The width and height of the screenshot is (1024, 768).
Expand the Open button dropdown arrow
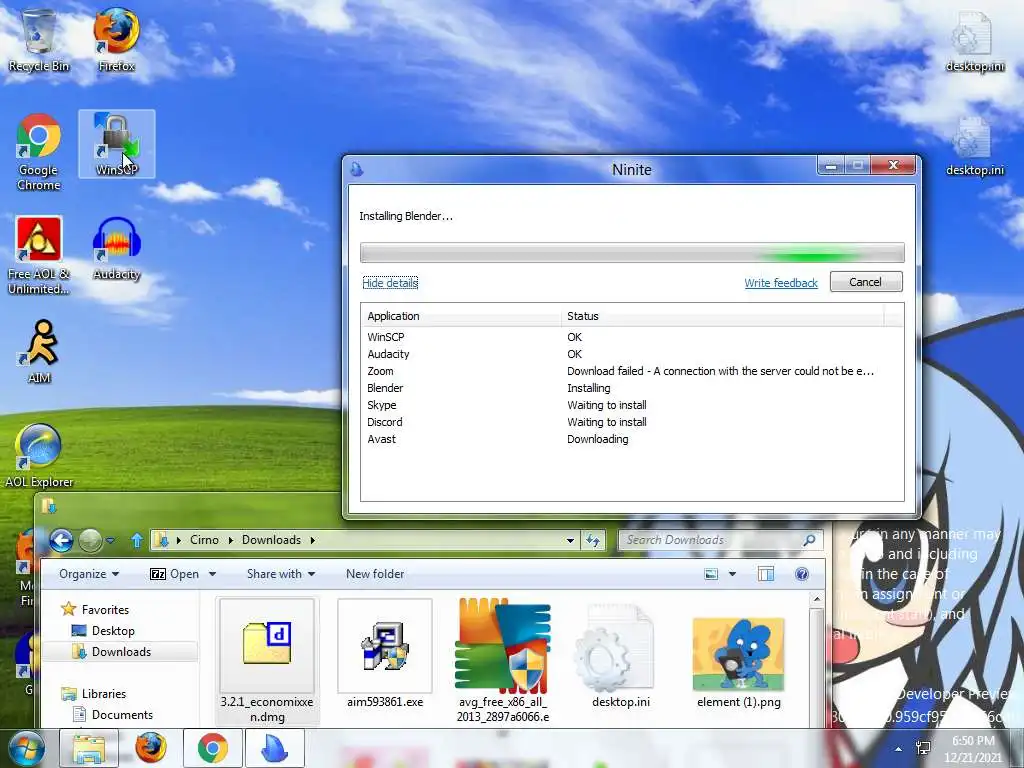212,574
